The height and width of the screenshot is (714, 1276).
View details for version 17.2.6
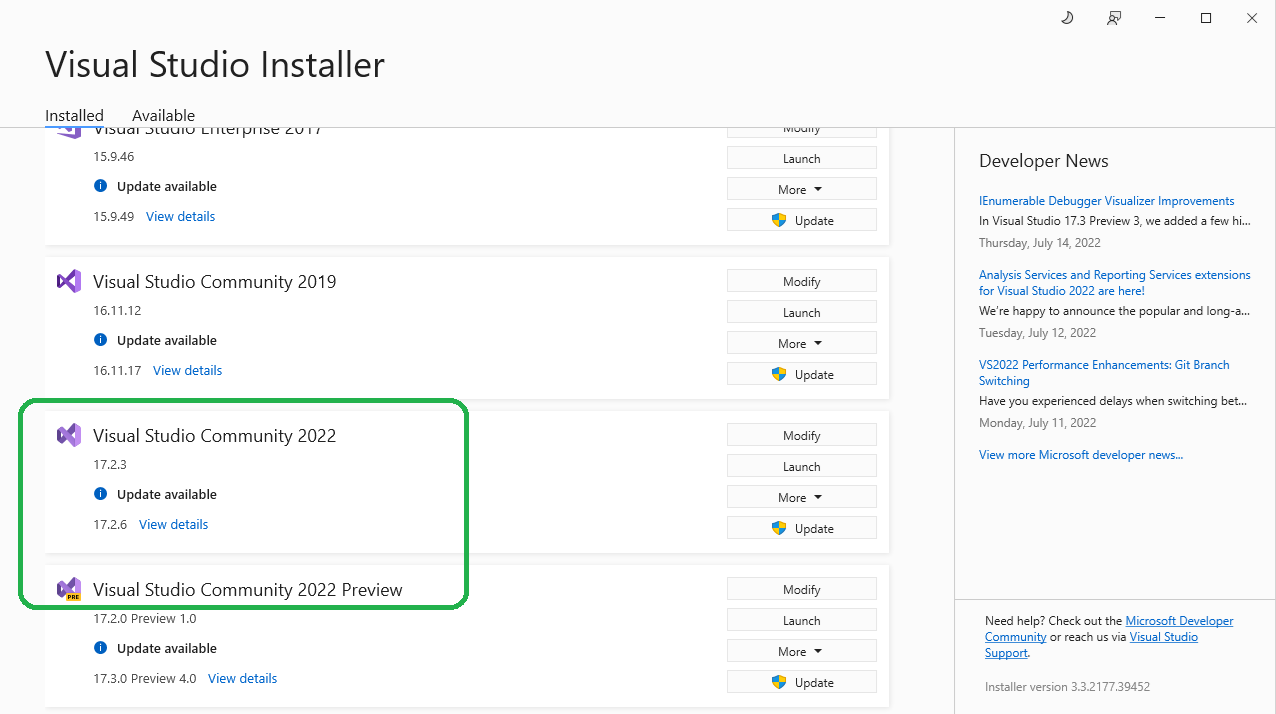click(x=173, y=524)
